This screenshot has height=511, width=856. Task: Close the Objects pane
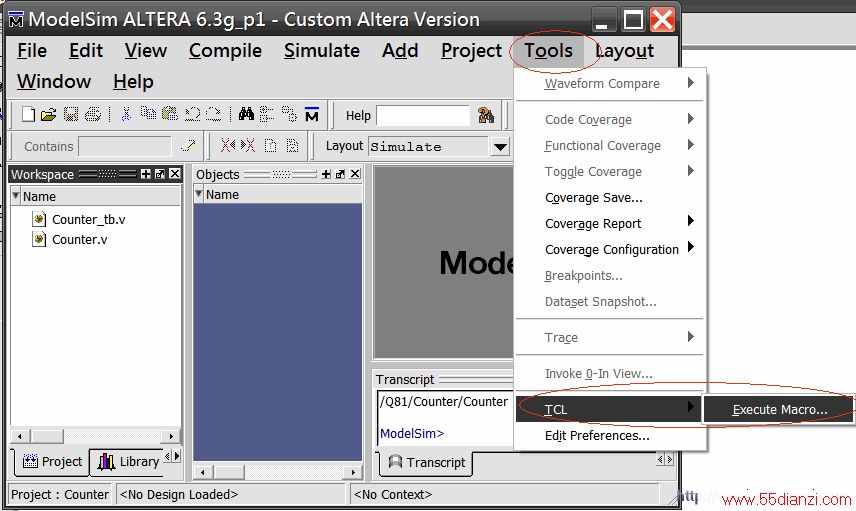click(x=355, y=174)
